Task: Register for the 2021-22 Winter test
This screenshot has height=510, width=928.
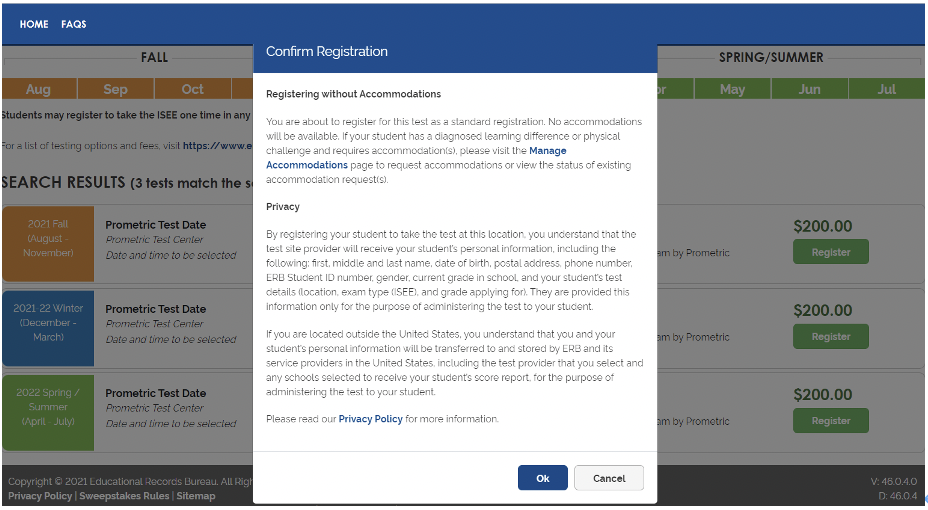Action: click(x=830, y=337)
